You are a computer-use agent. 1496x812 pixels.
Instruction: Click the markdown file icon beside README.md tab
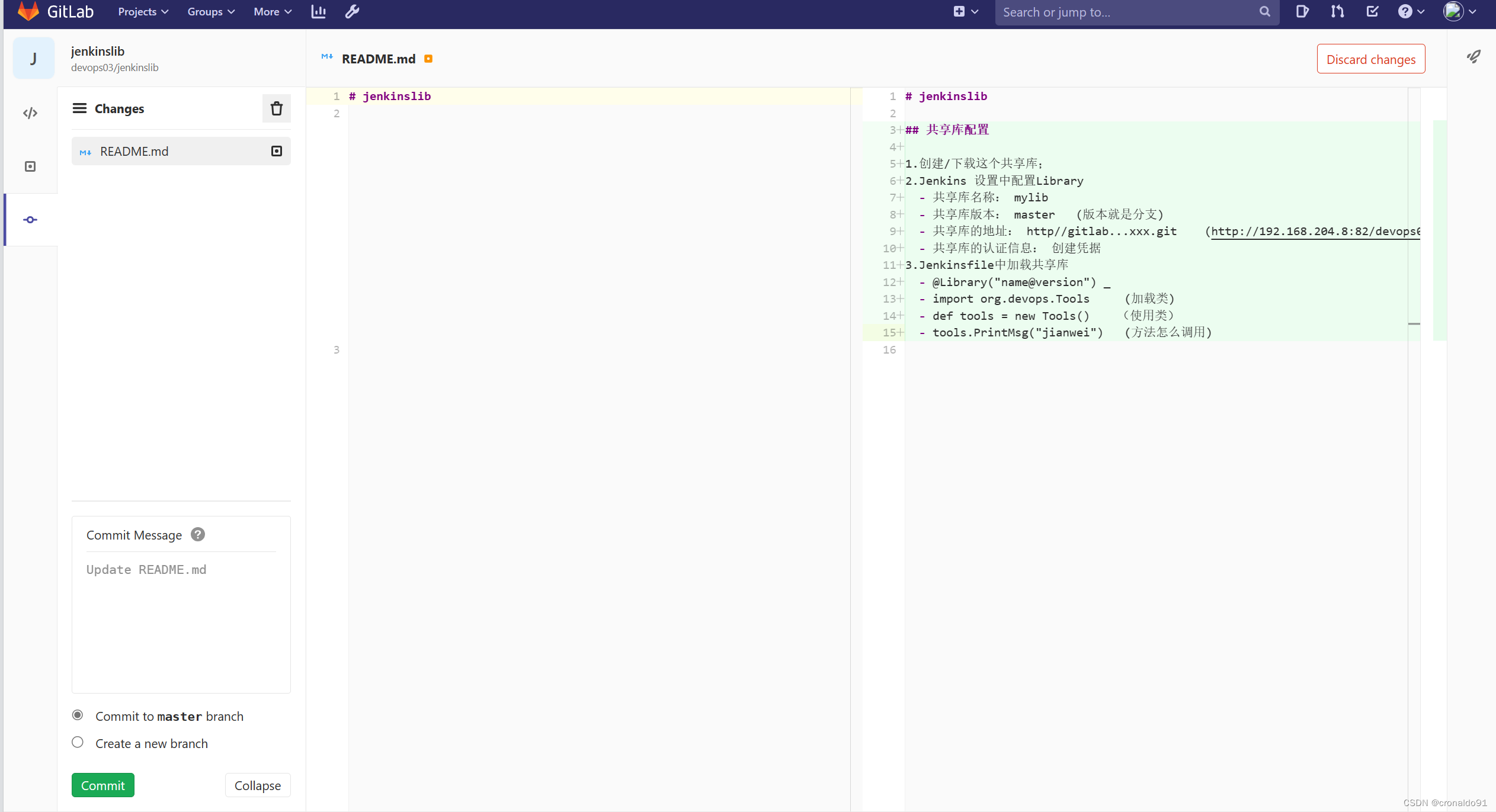pos(327,57)
